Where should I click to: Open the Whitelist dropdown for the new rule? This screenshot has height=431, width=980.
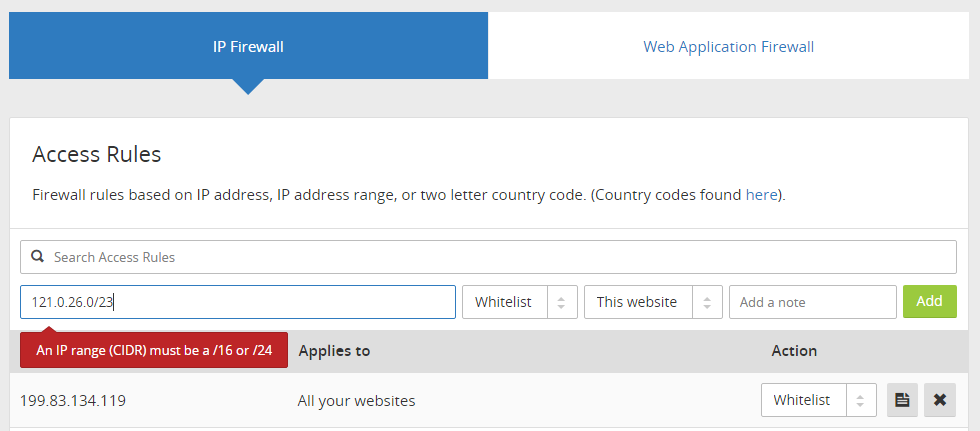[x=519, y=302]
